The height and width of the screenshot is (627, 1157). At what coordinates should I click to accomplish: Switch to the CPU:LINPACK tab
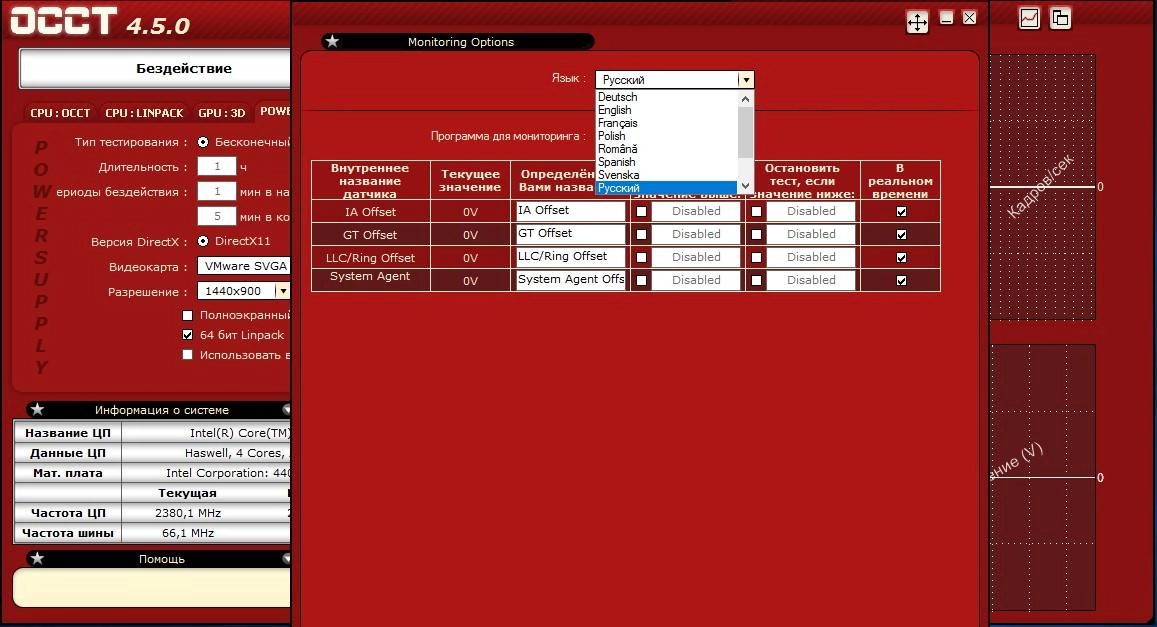(x=144, y=113)
